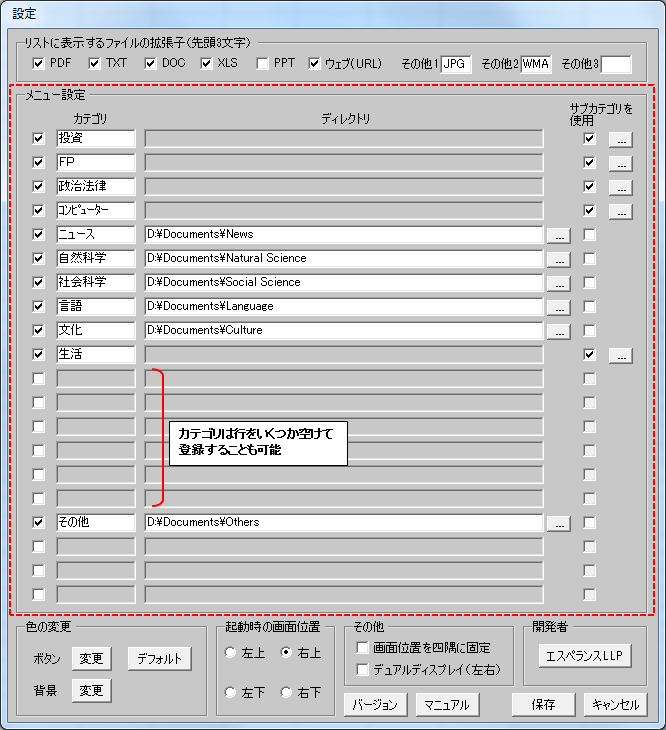Open the マニュアル button
Image resolution: width=666 pixels, height=730 pixels.
(x=447, y=704)
